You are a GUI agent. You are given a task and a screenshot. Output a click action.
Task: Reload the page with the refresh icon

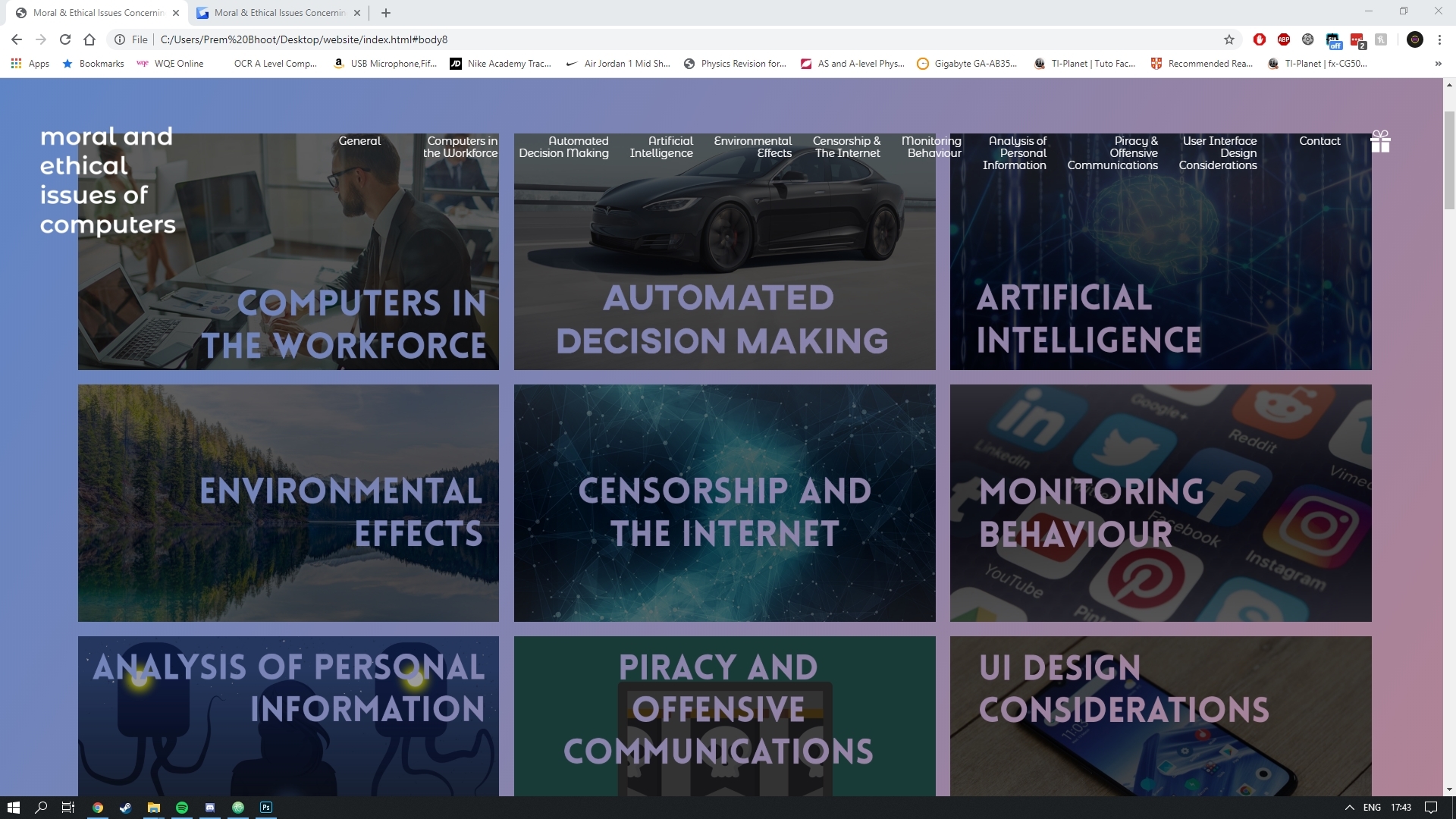(x=65, y=39)
